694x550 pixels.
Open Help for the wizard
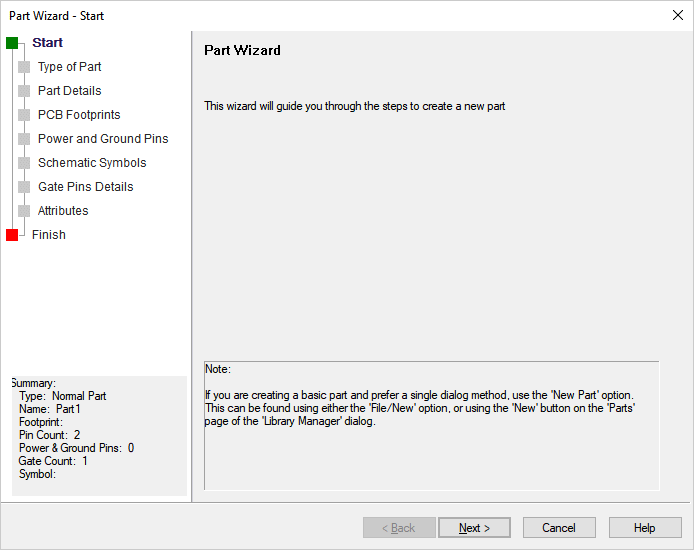645,528
